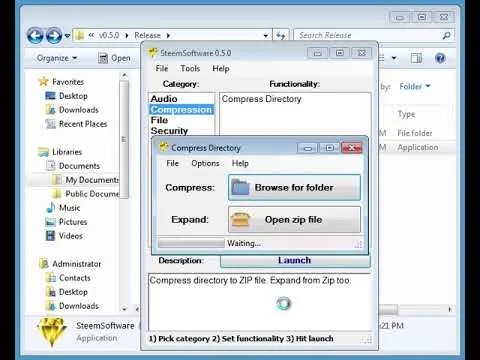Select Security category
480x360 pixels.
[x=169, y=131]
